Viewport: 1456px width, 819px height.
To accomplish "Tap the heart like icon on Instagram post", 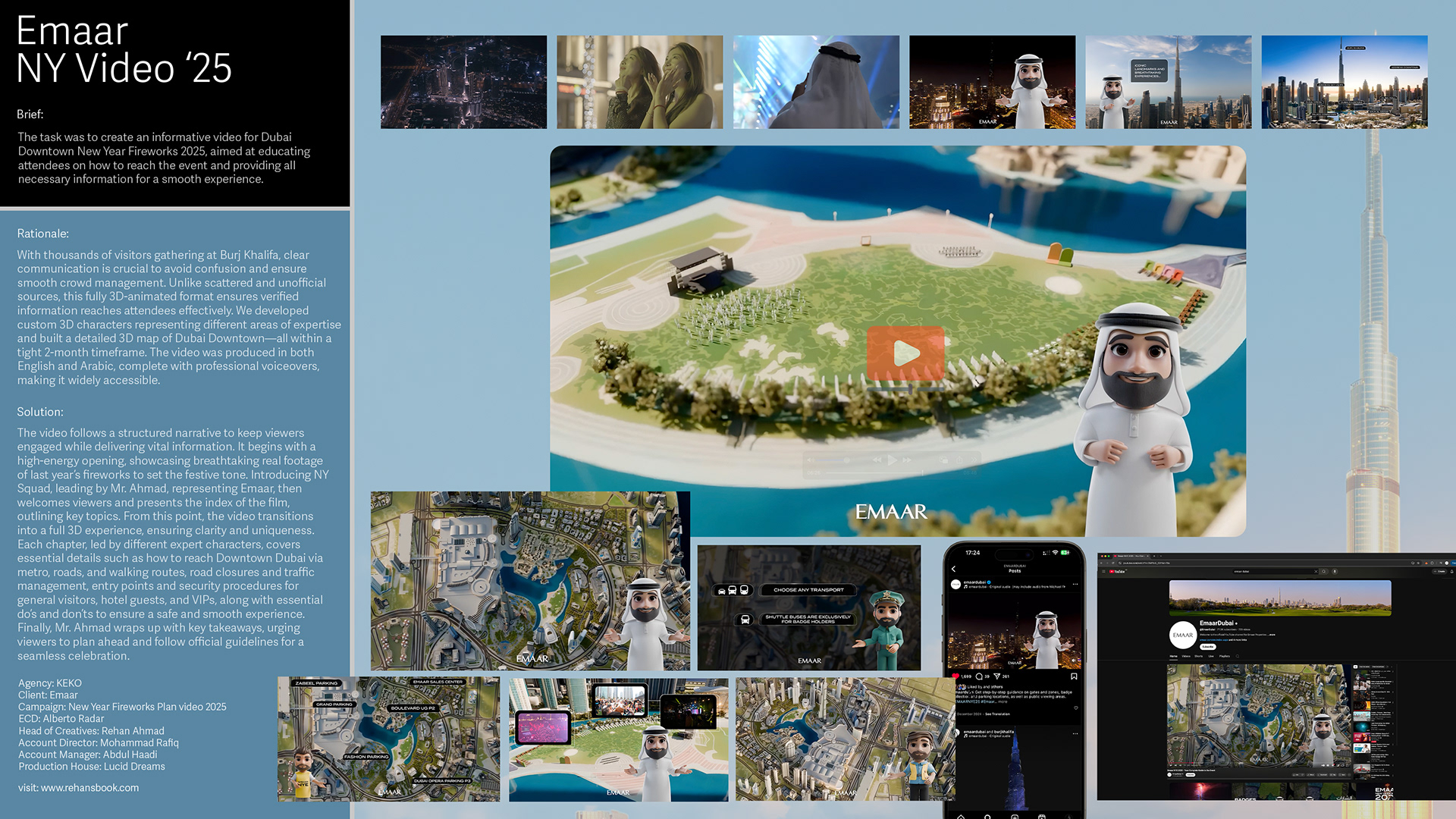I will pos(955,676).
